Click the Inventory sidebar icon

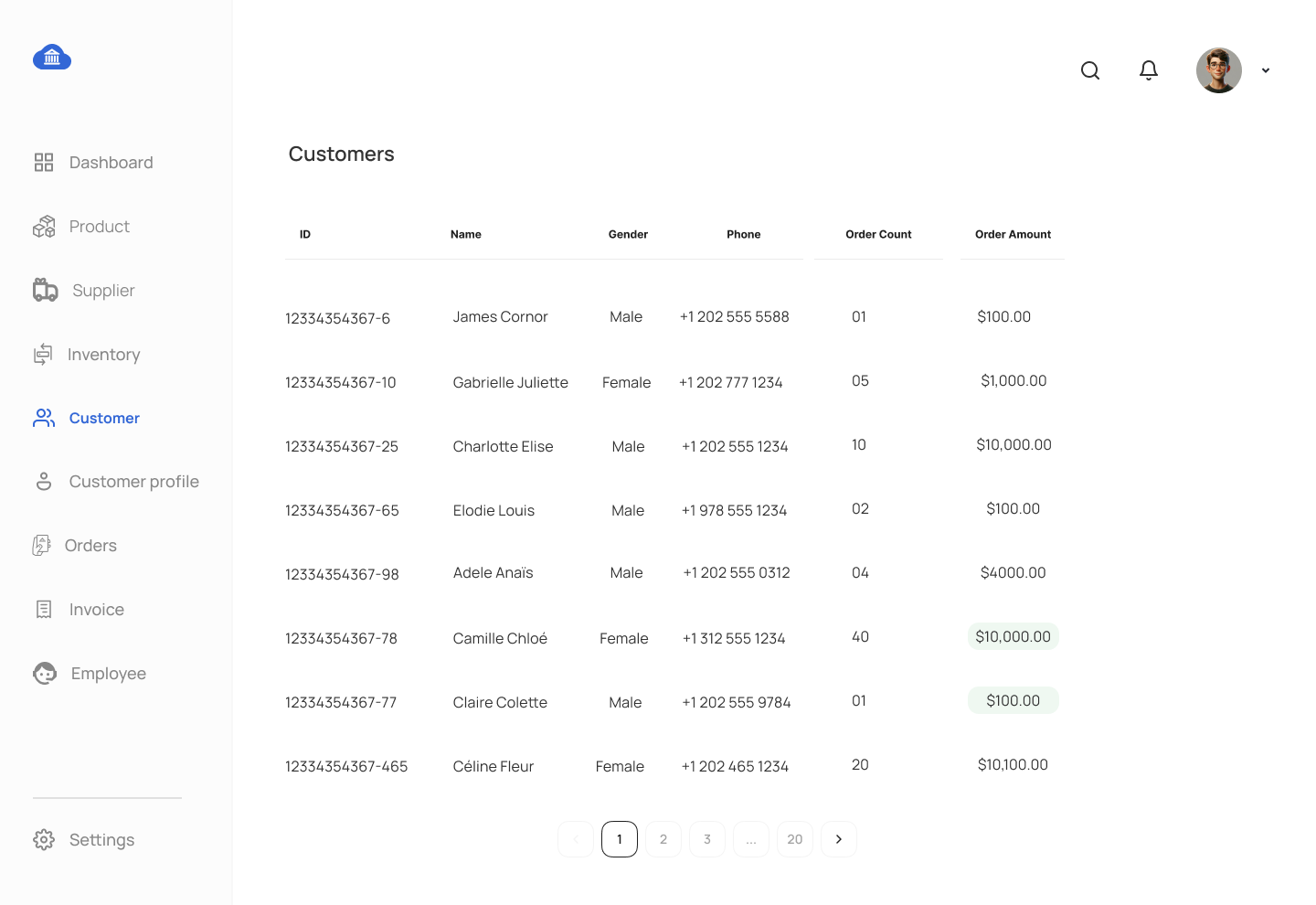(x=43, y=355)
